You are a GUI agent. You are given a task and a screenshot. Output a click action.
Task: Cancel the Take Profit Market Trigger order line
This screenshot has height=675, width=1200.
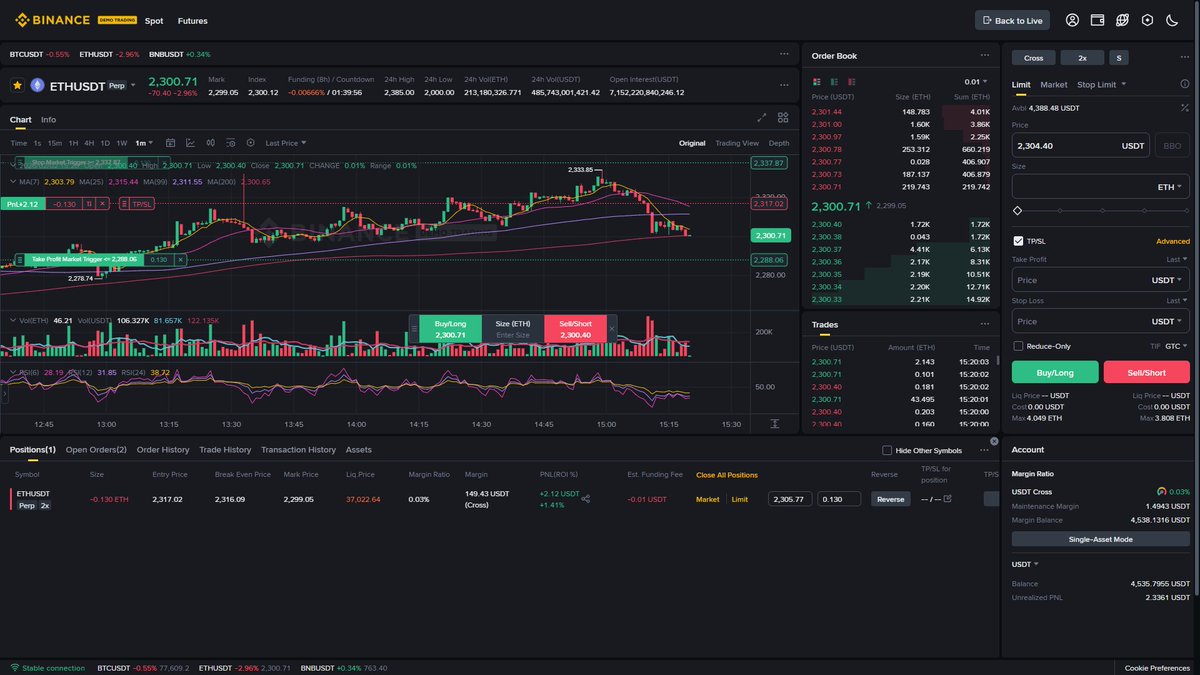181,259
